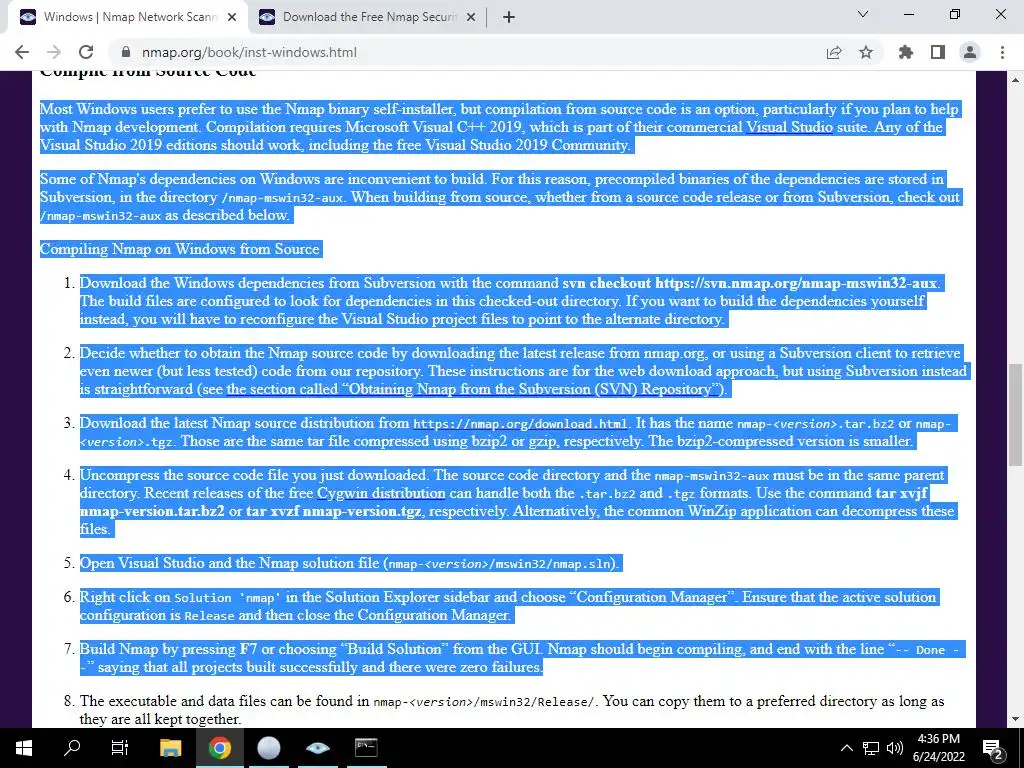Click heading Compiling Nmap on Windows from Source
This screenshot has height=768, width=1024.
pyautogui.click(x=180, y=249)
